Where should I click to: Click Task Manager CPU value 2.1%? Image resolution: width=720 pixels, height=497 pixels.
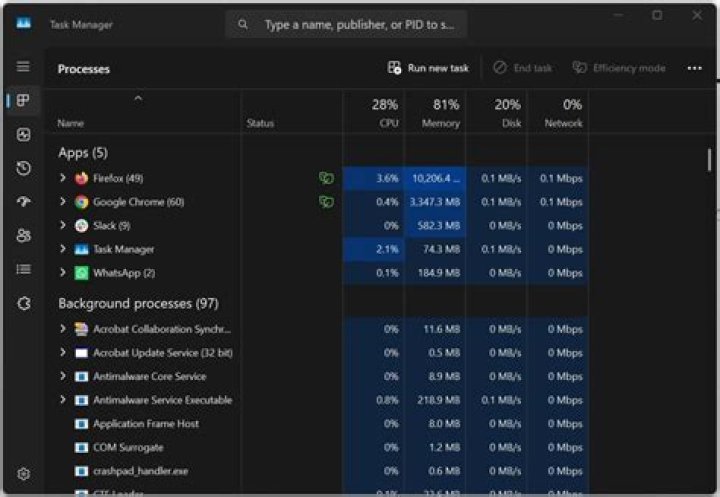(x=387, y=249)
